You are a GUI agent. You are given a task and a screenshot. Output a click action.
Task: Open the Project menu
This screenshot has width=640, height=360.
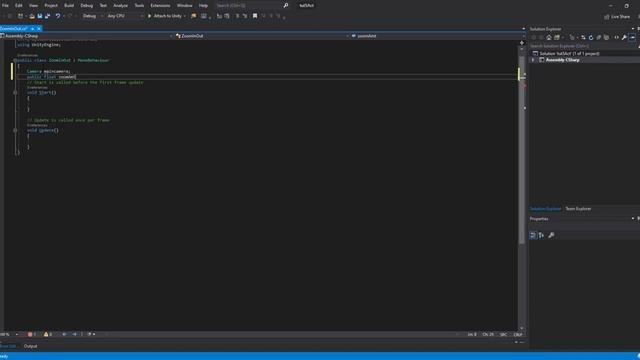[x=51, y=6]
